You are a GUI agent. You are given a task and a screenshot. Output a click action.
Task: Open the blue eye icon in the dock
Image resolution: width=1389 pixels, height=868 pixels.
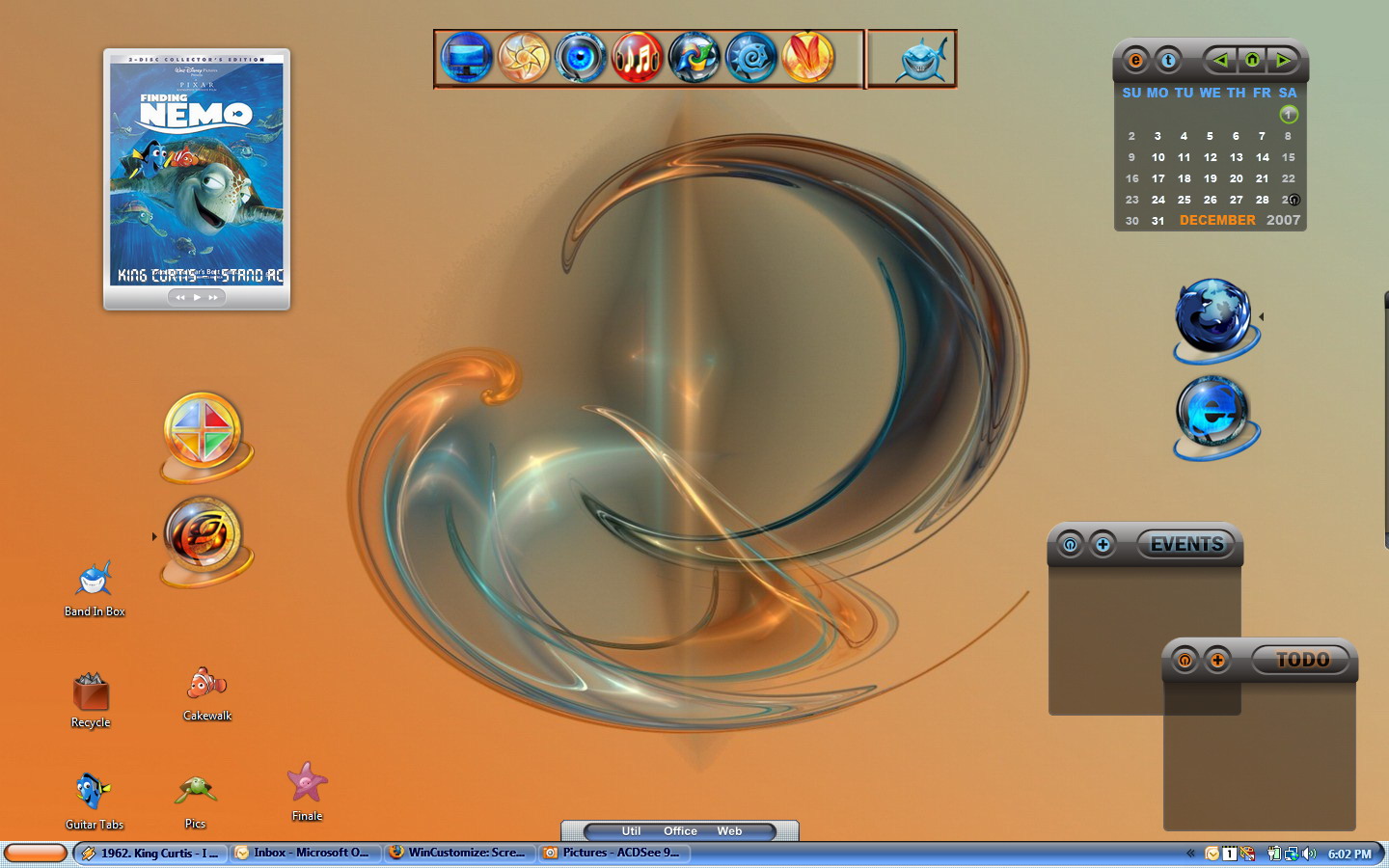(581, 58)
